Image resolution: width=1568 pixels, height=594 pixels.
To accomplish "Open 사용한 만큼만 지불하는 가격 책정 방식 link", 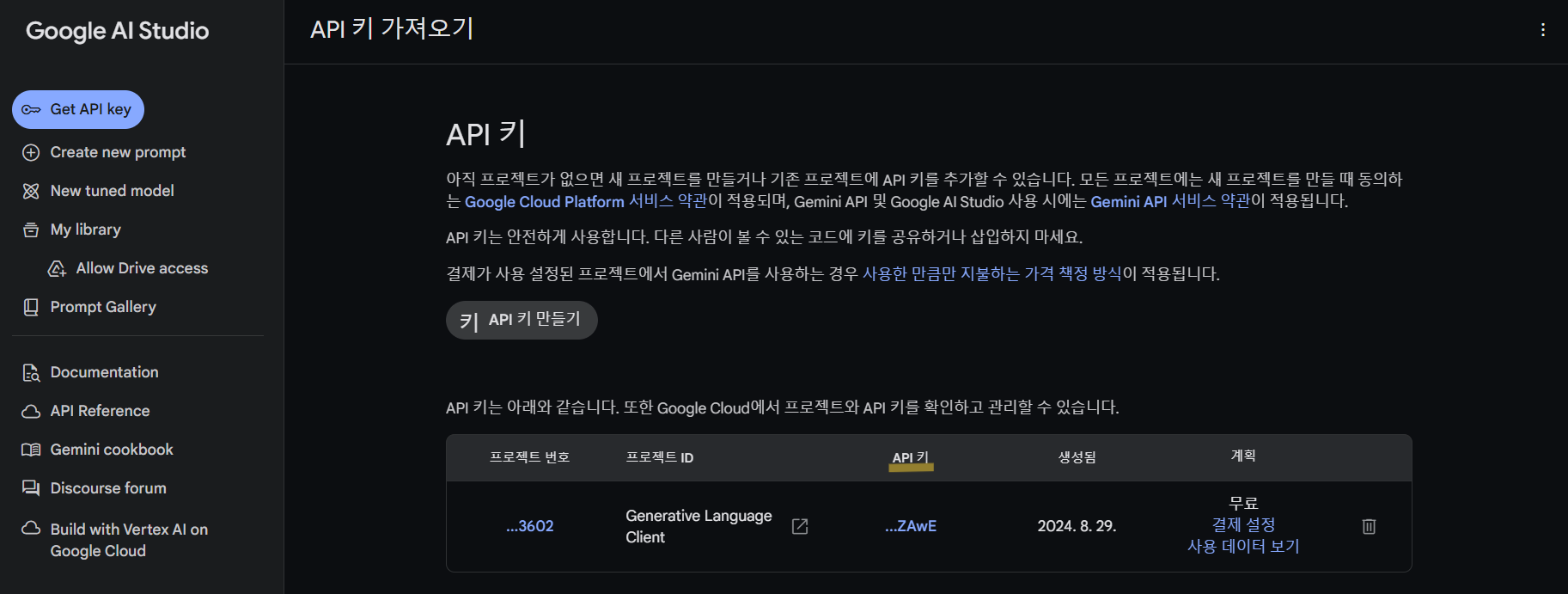I will click(992, 273).
